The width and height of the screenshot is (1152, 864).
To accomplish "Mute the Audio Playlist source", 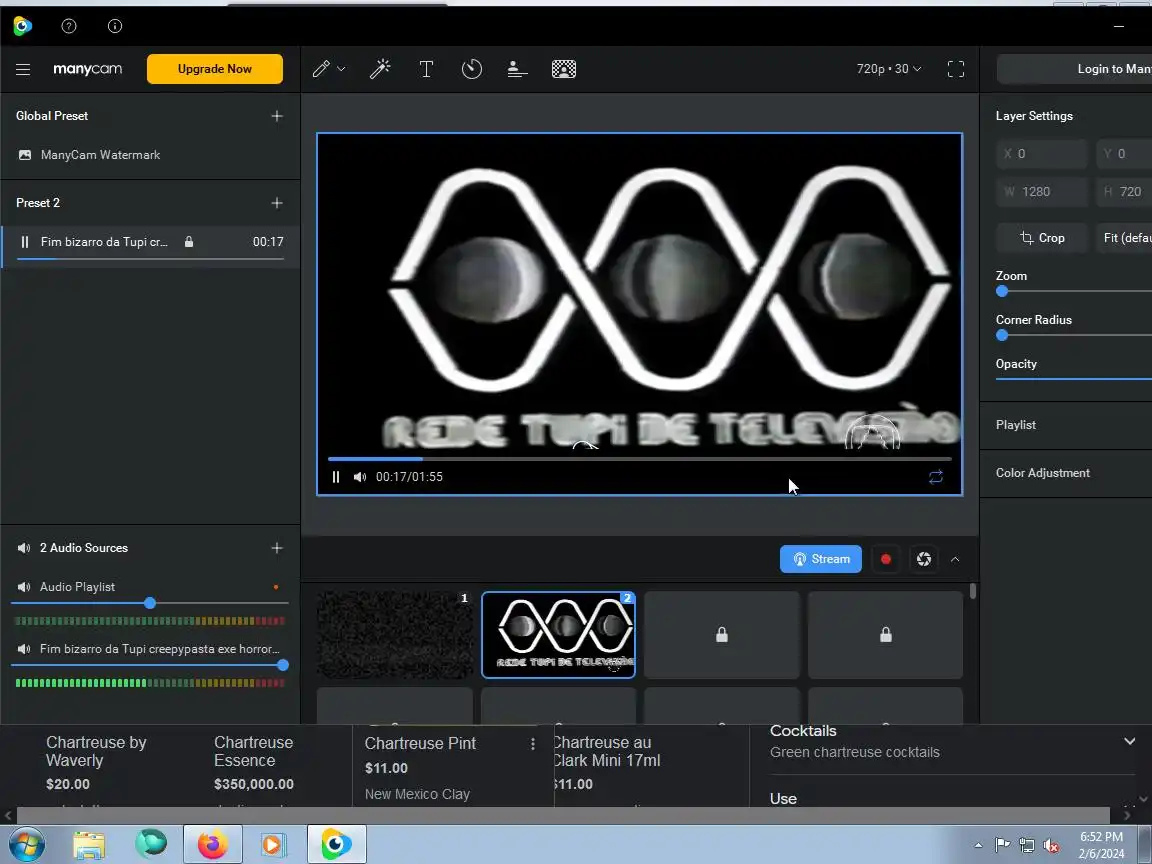I will pos(24,587).
